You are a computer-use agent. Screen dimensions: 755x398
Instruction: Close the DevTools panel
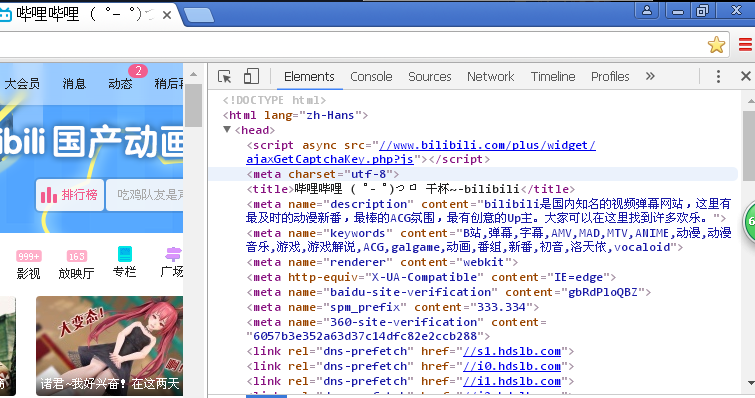pyautogui.click(x=745, y=76)
